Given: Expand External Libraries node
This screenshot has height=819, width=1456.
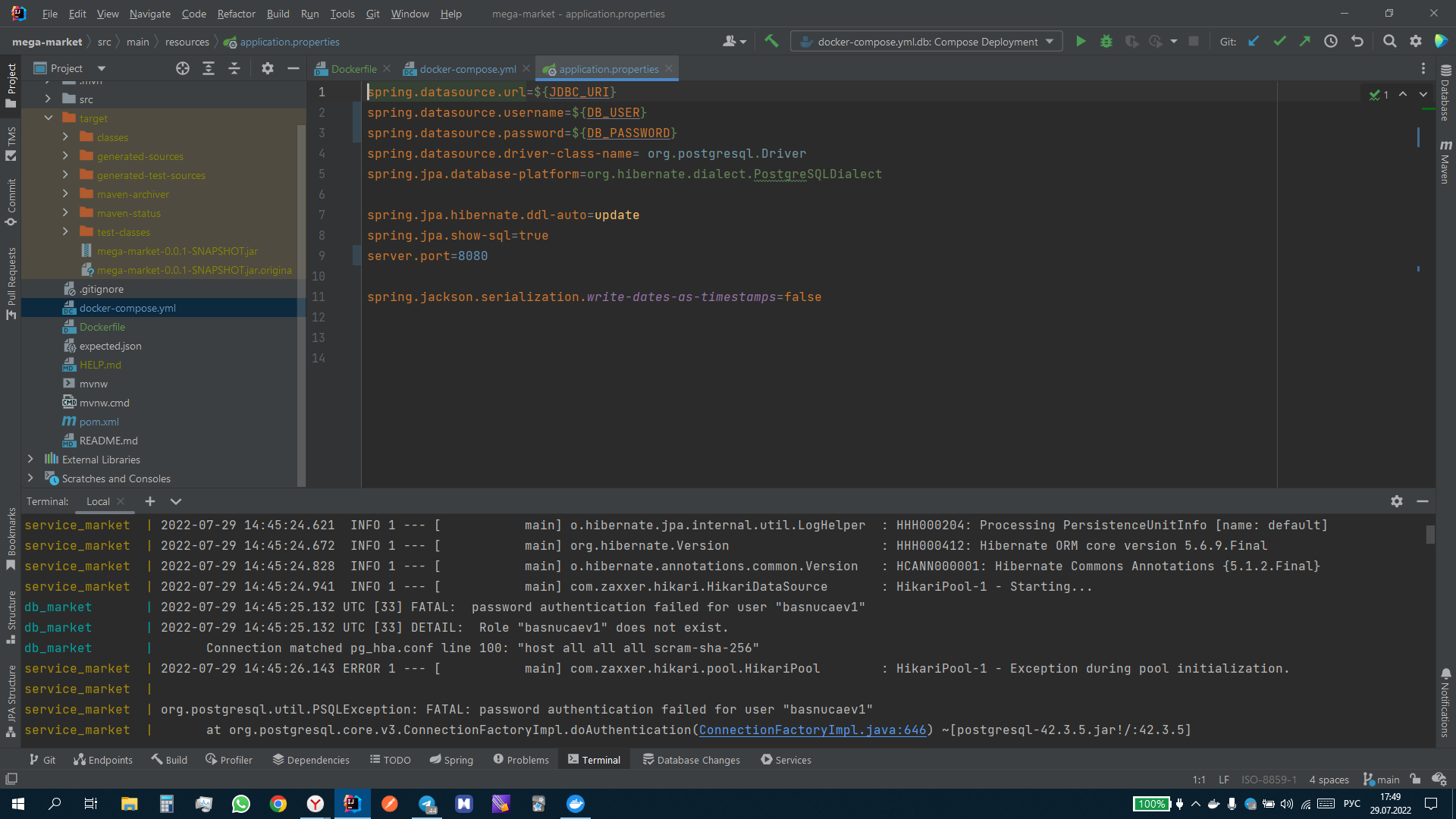Looking at the screenshot, I should coord(30,460).
